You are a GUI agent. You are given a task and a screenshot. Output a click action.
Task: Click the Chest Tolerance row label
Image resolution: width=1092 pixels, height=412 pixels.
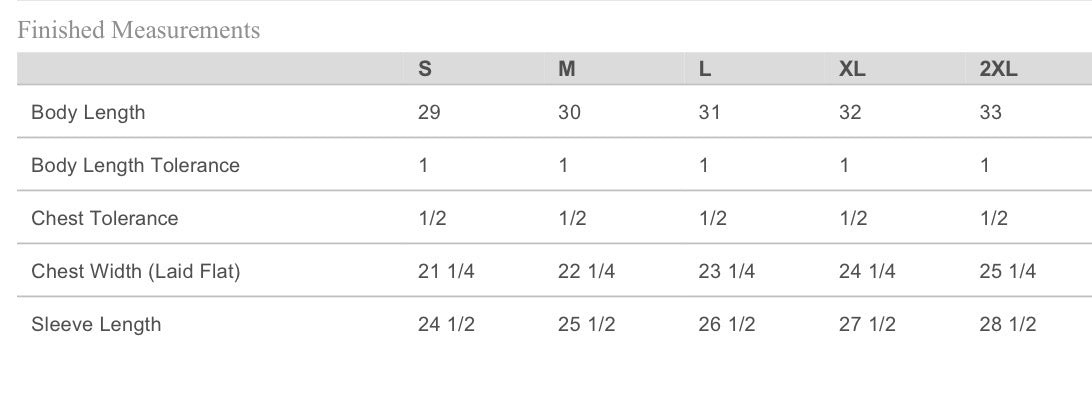coord(104,219)
